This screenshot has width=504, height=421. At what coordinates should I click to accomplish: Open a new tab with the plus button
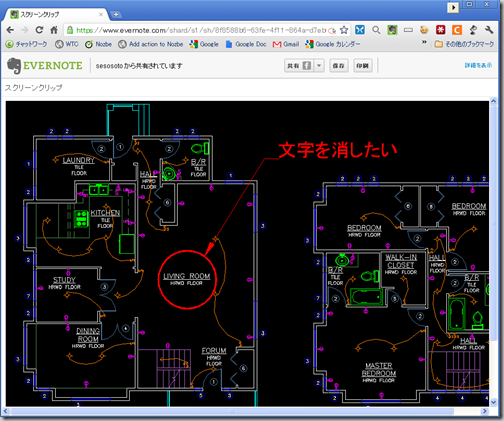(116, 14)
